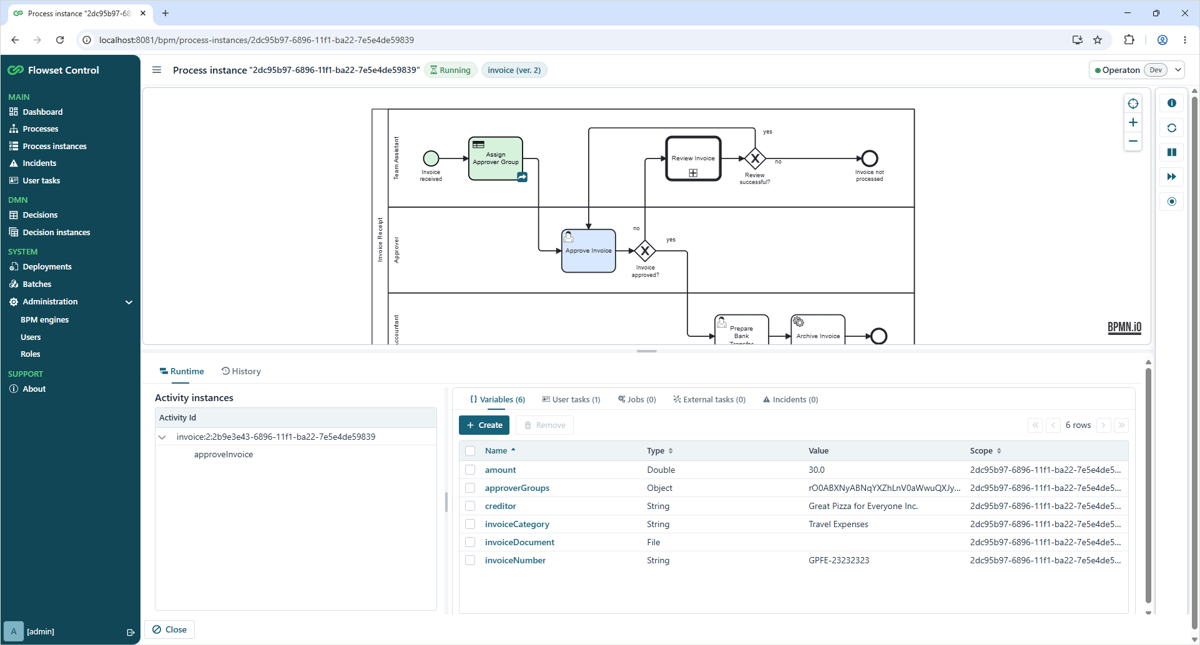1200x645 pixels.
Task: Toggle select-all variables checkbox
Action: tap(470, 451)
